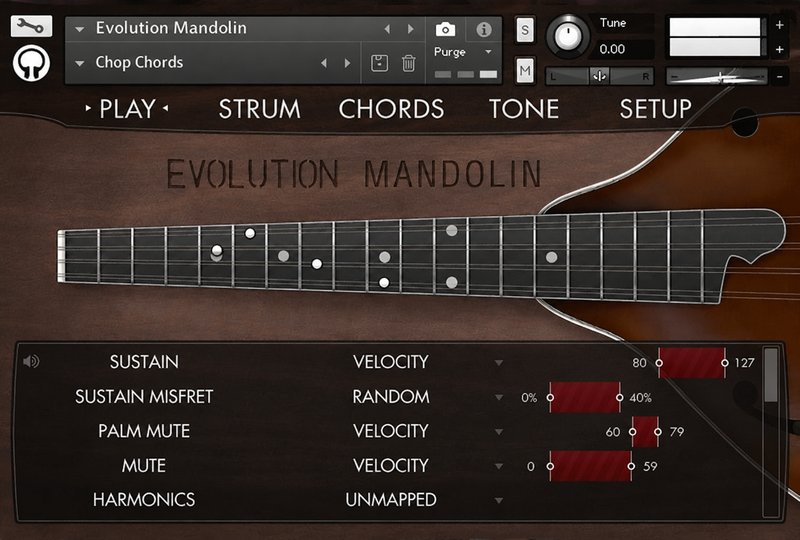Select the SUSTAIN articulation row
Viewport: 800px width, 540px height.
pos(144,362)
